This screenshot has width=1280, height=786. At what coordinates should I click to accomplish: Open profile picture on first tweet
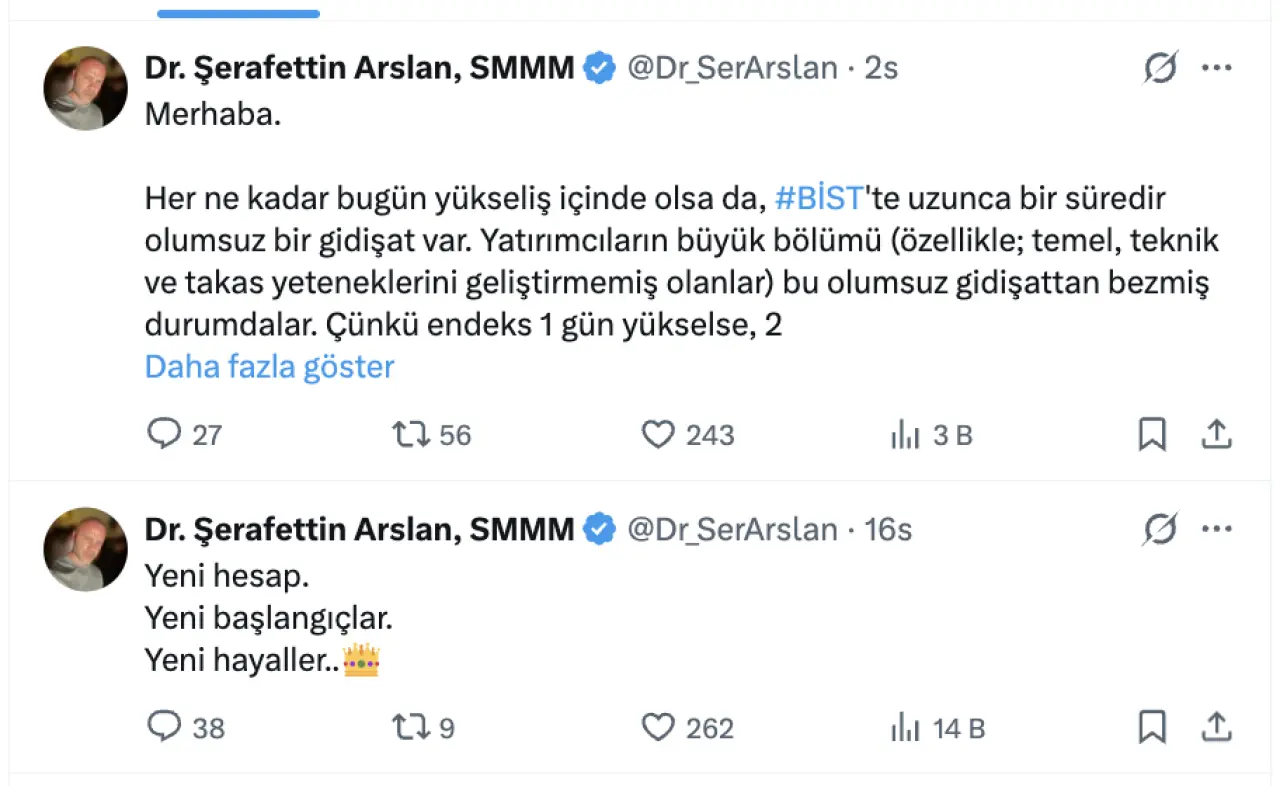(86, 88)
